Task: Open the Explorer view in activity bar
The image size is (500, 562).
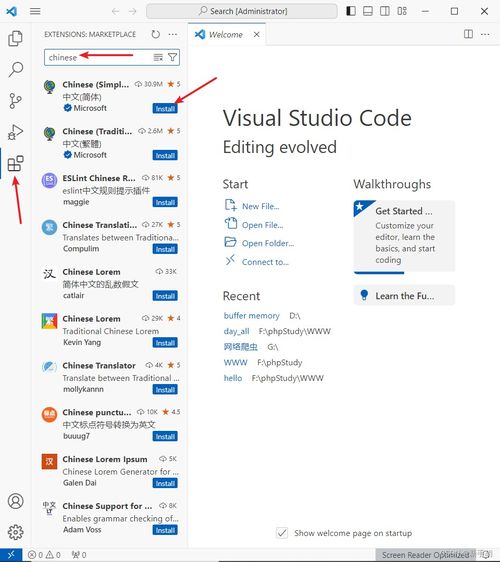Action: [15, 39]
